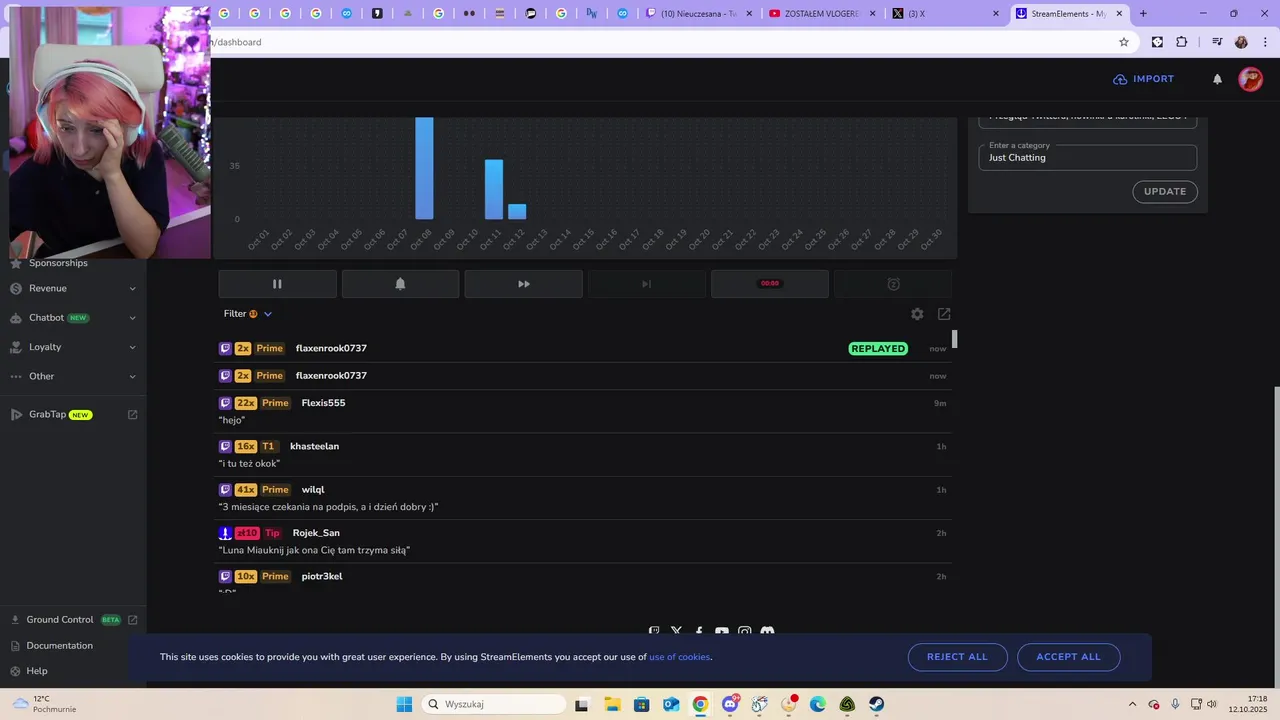Click the alarm clock button in feed controls
1280x720 pixels.
click(893, 284)
